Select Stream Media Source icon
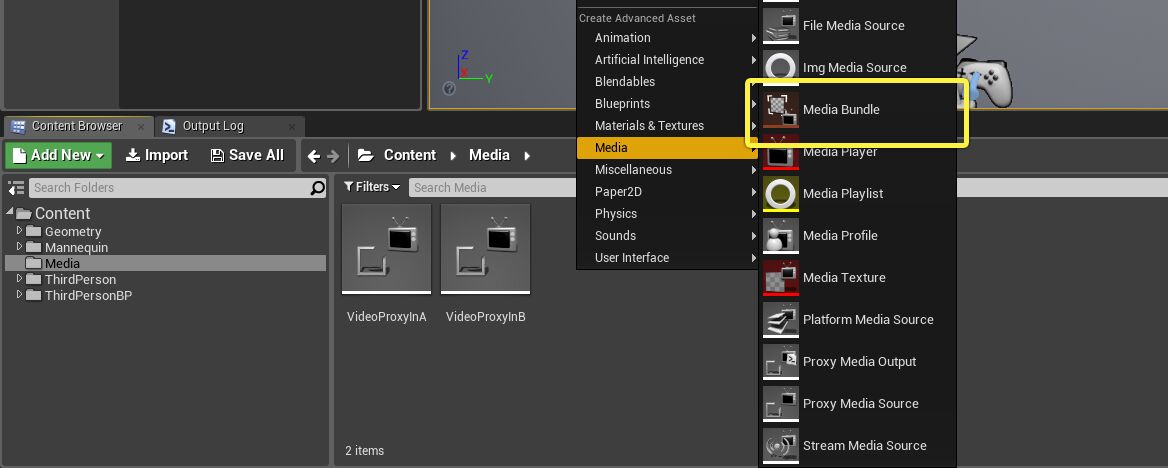Image resolution: width=1168 pixels, height=468 pixels. (x=781, y=446)
